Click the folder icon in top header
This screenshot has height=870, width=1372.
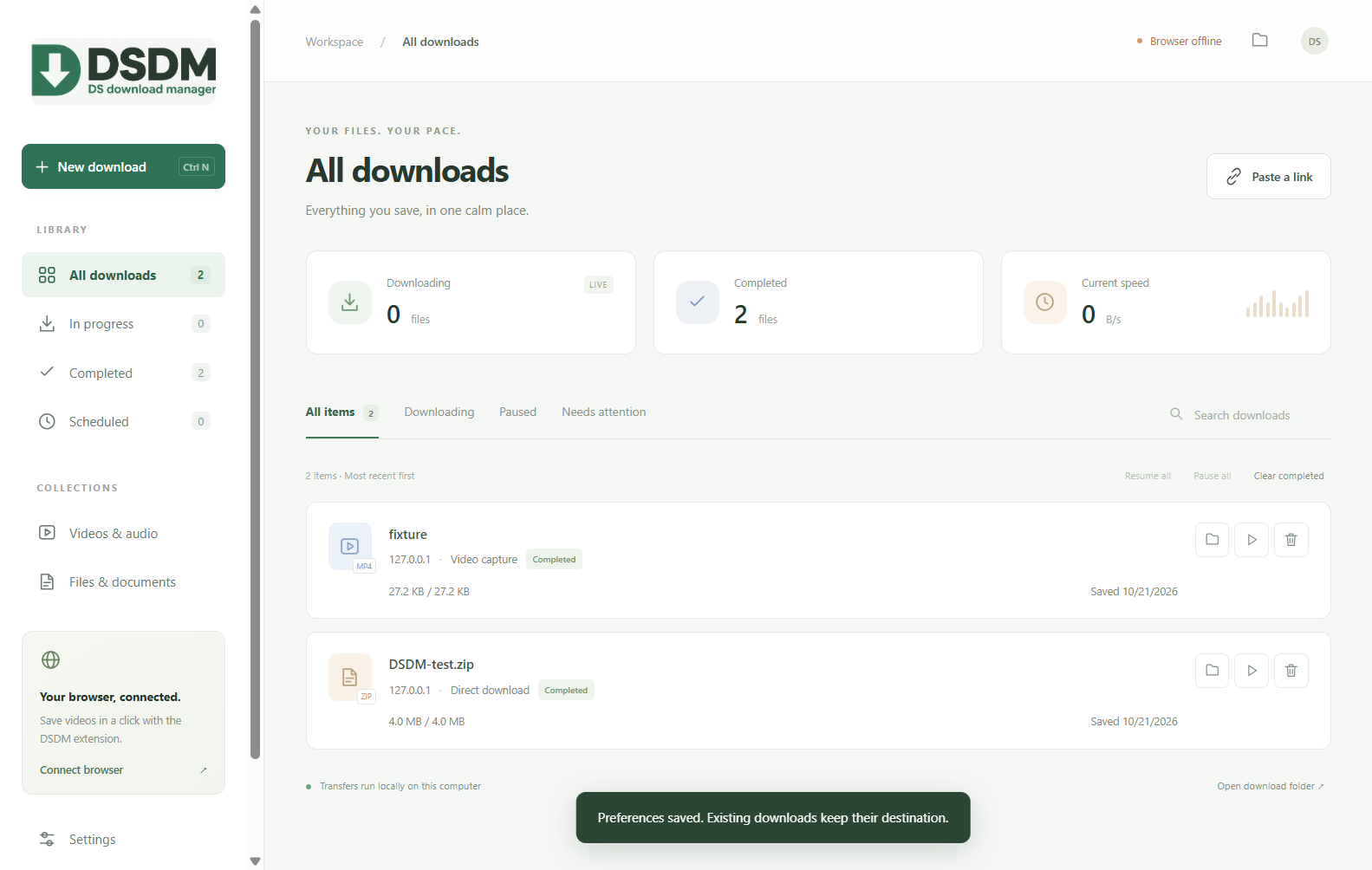1260,41
